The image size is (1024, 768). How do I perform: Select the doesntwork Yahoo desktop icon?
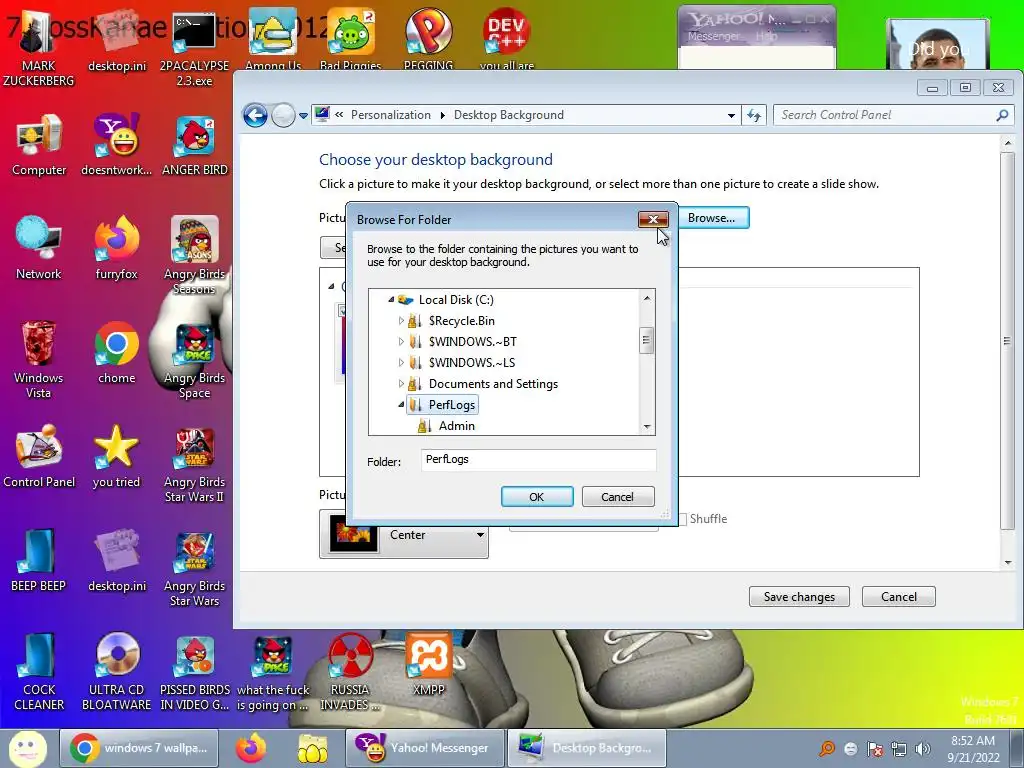[116, 145]
